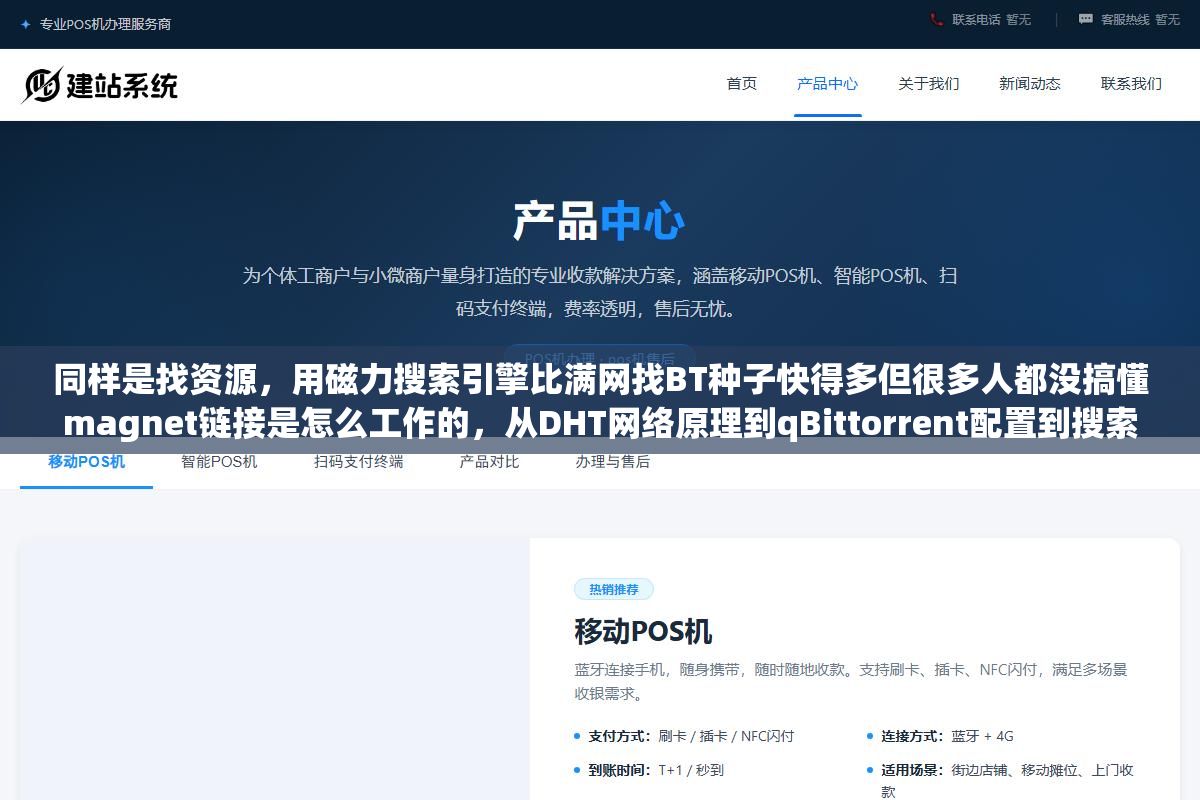
Task: Go to 关于我们 in the navigation
Action: tap(929, 84)
